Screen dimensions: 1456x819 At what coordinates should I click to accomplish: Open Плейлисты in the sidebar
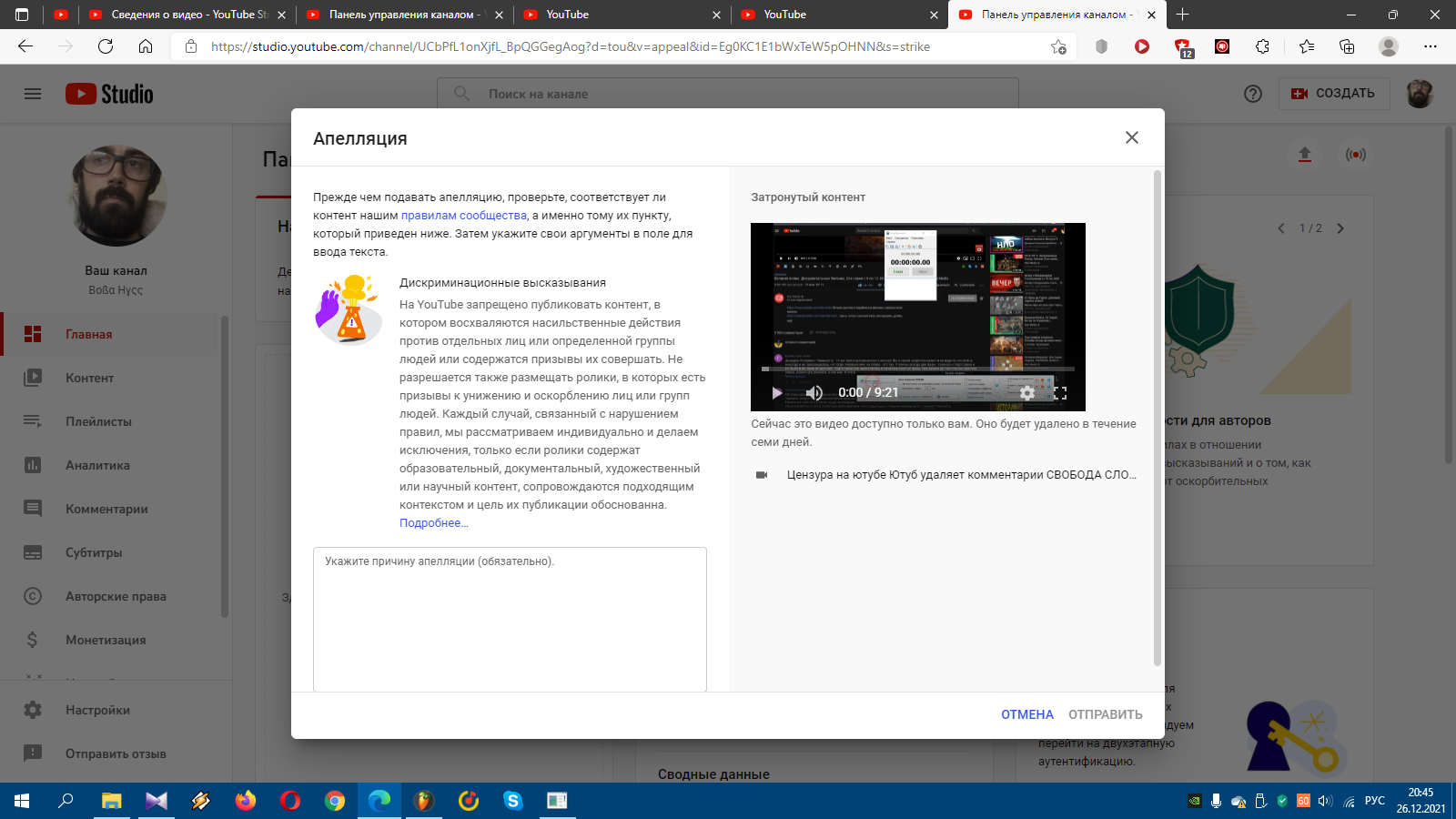coord(109,421)
